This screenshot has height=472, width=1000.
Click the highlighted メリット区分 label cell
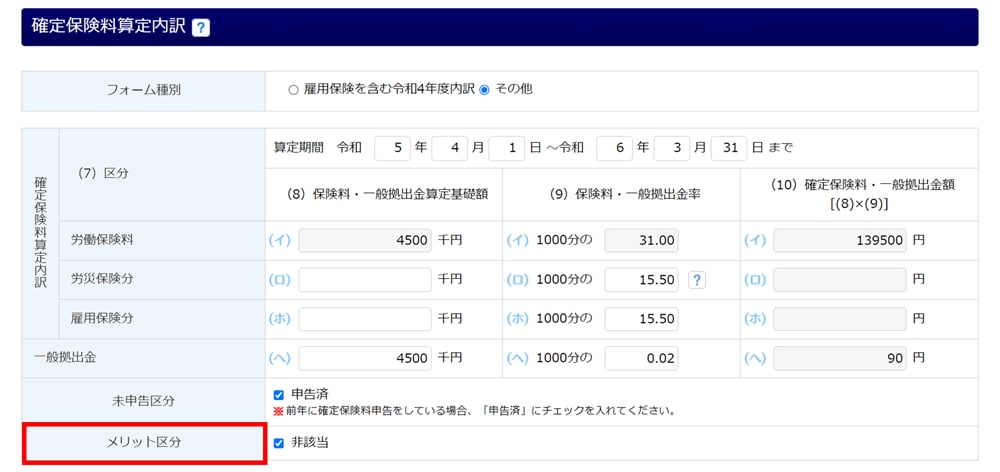(145, 443)
